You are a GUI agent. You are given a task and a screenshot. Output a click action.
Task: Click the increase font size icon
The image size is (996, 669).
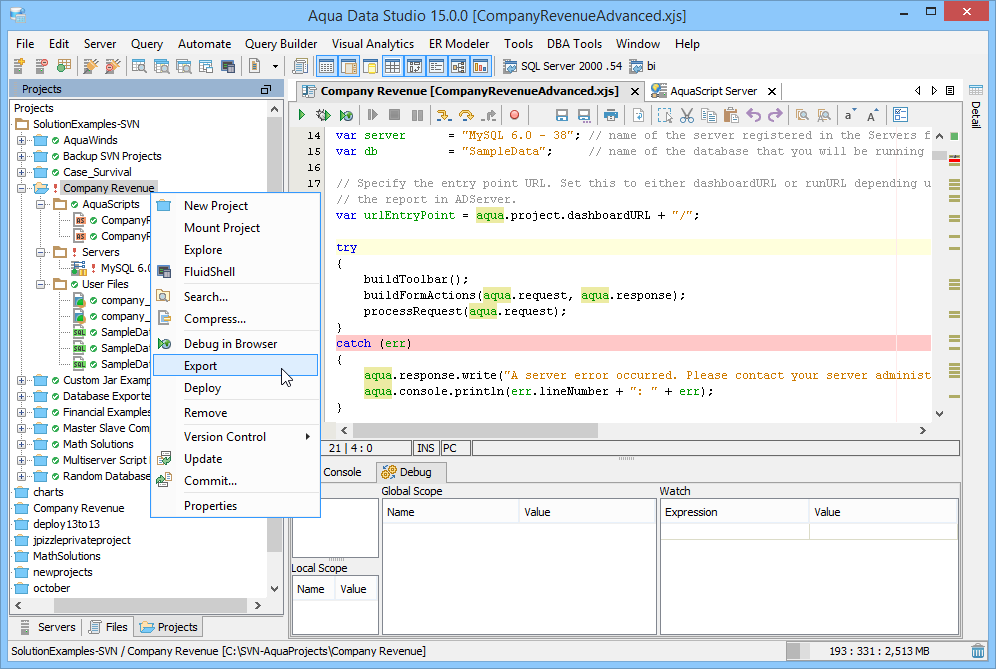click(873, 115)
